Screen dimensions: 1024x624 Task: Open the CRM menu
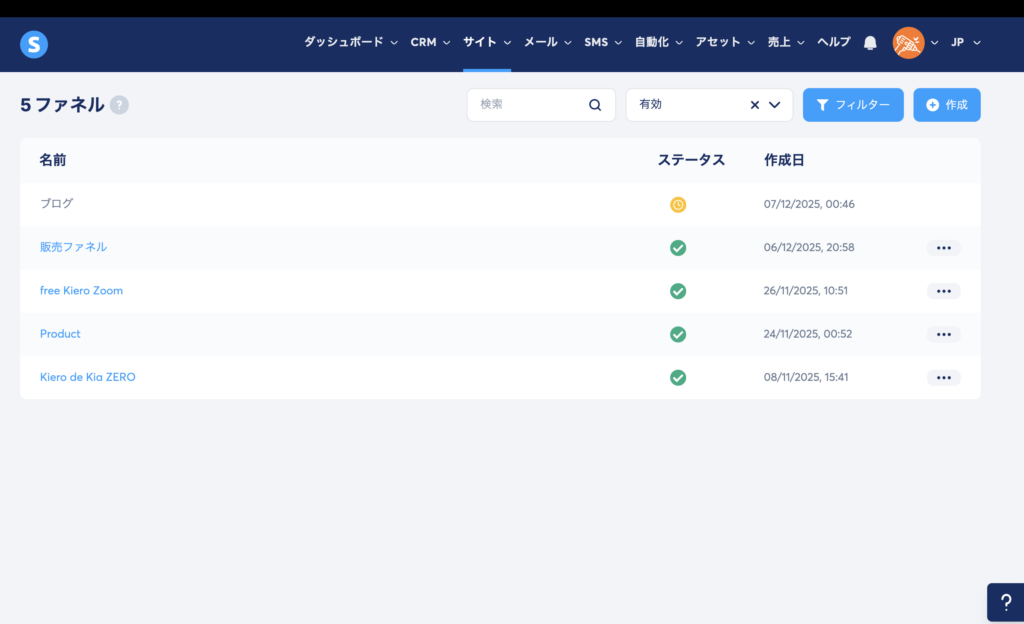(x=430, y=43)
